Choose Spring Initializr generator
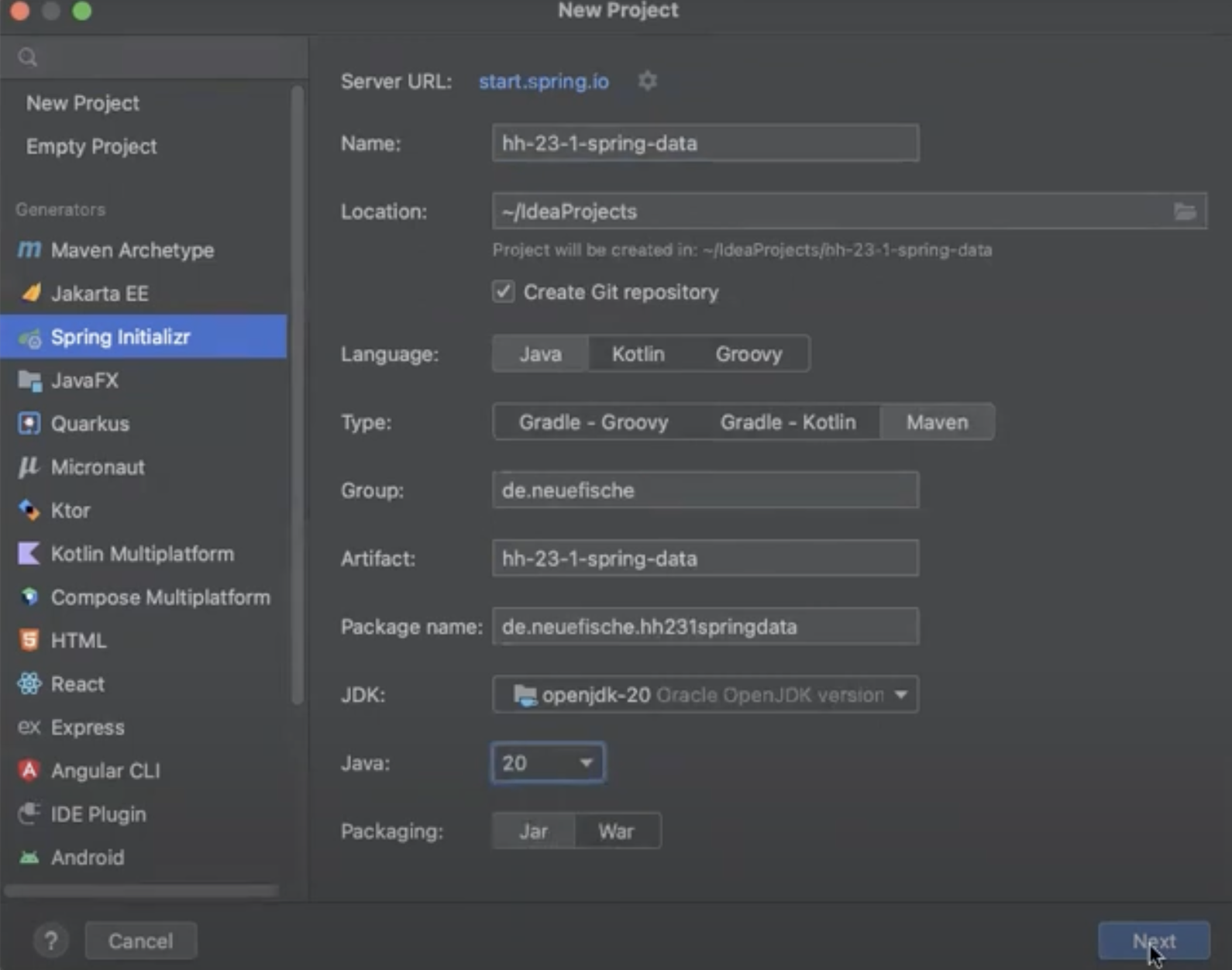Screen dimensions: 1232x970 point(143,337)
